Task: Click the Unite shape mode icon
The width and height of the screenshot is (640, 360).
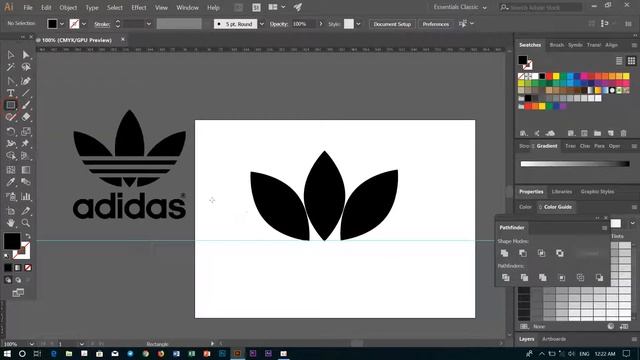Action: click(x=504, y=253)
